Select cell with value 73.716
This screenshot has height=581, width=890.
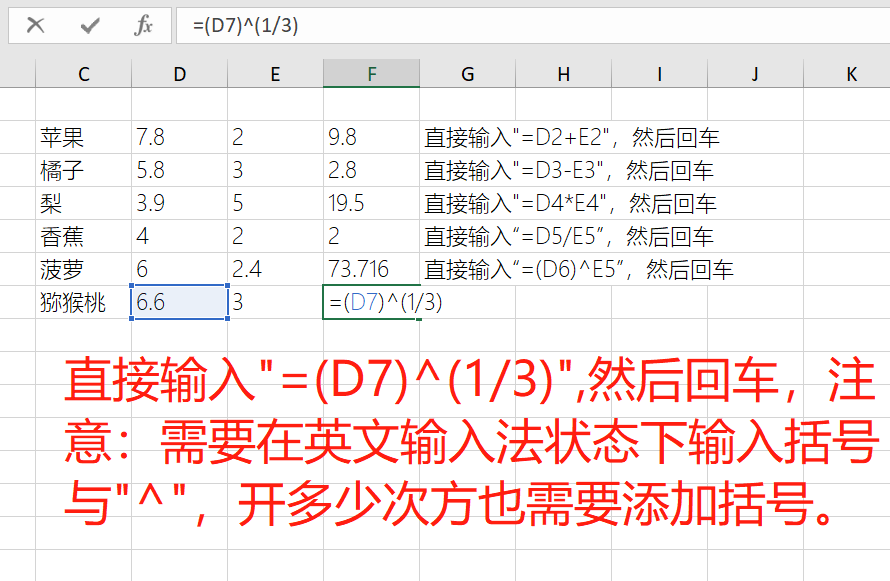(371, 268)
